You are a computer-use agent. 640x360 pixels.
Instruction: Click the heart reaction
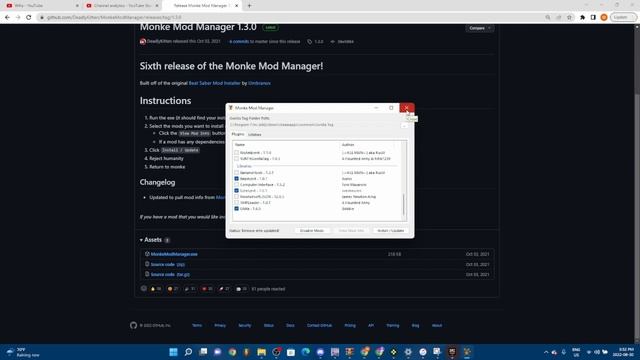[x=207, y=289]
